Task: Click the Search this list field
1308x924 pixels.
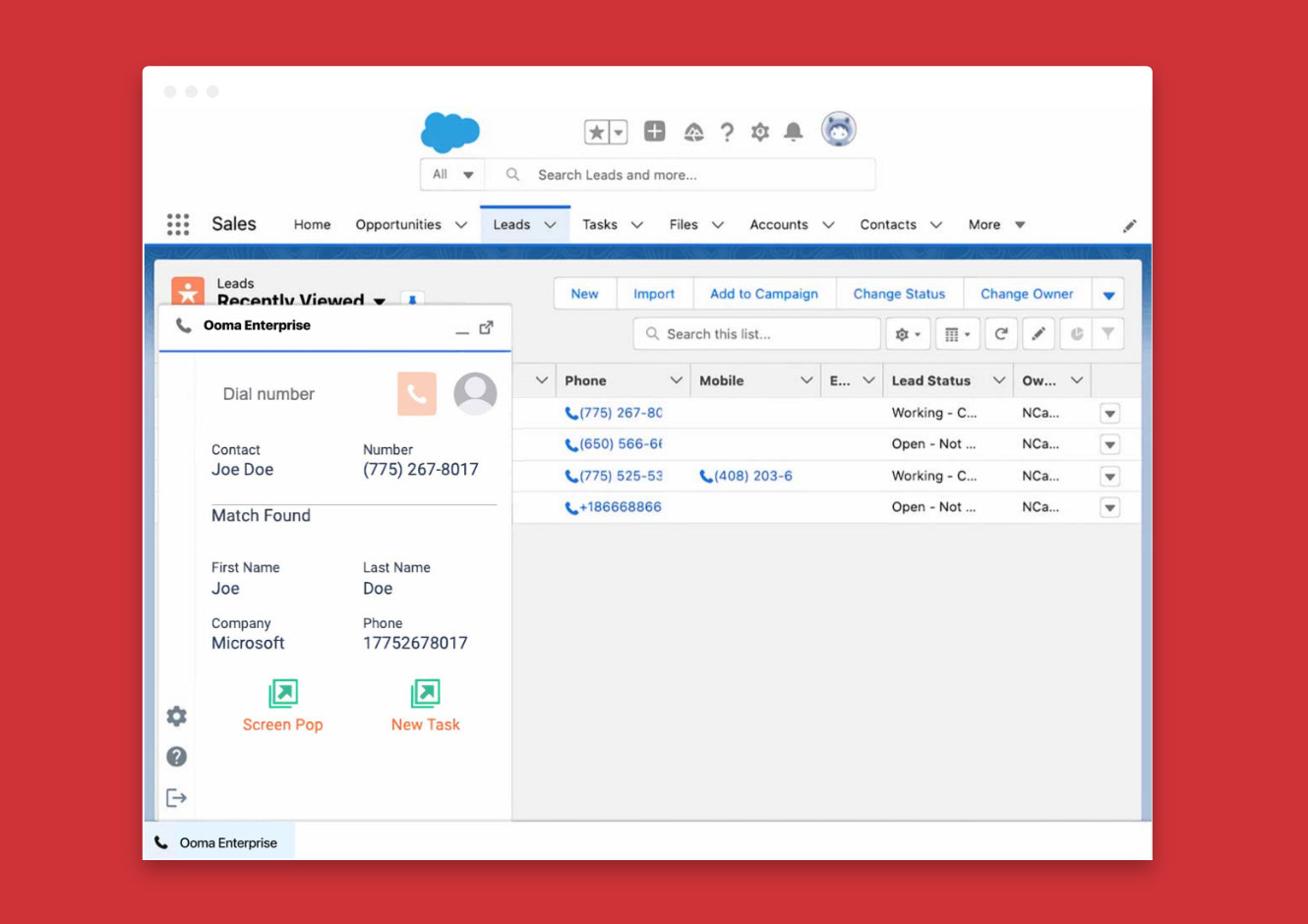Action: click(757, 334)
